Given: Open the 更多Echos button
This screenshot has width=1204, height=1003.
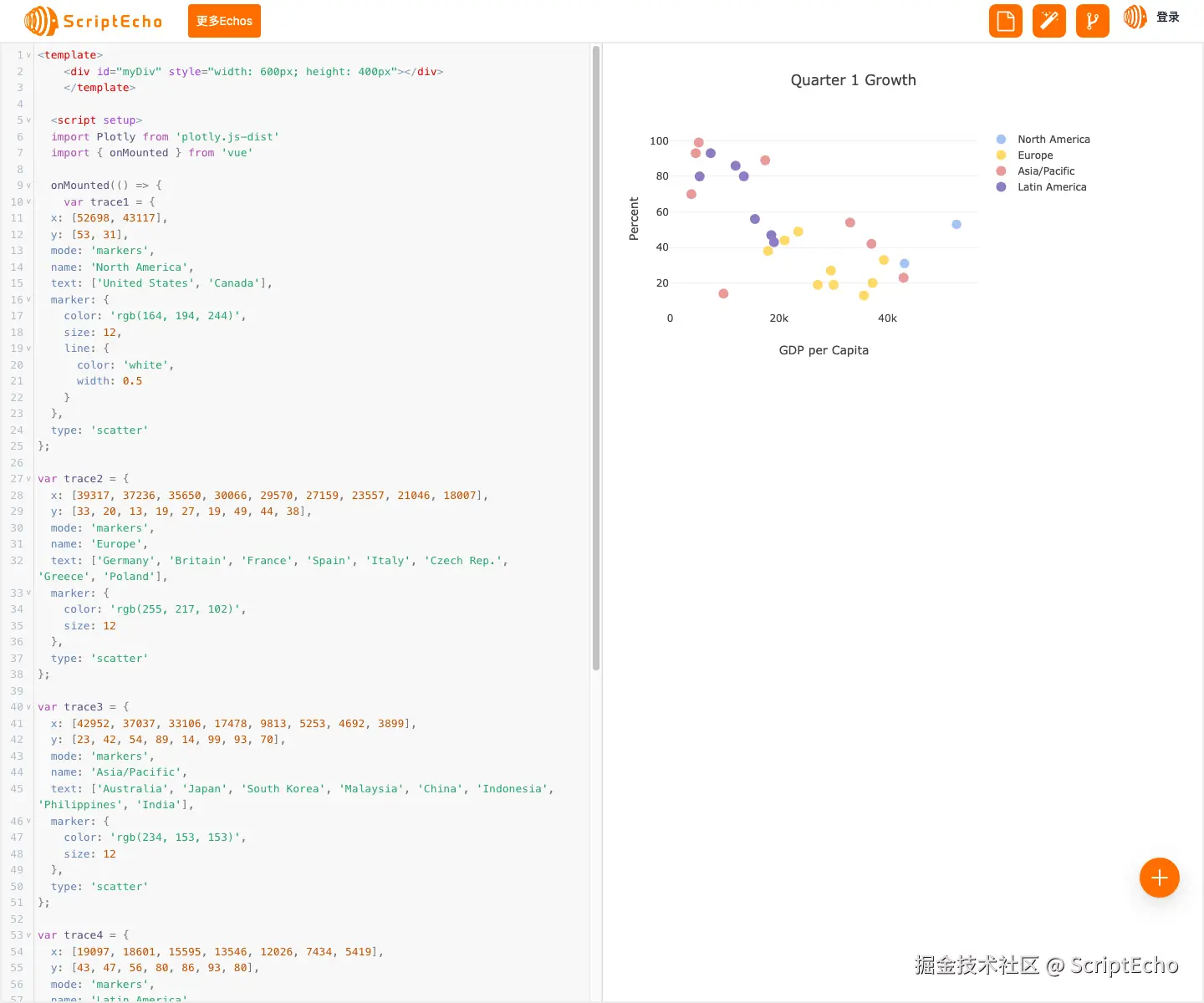Looking at the screenshot, I should [x=224, y=21].
